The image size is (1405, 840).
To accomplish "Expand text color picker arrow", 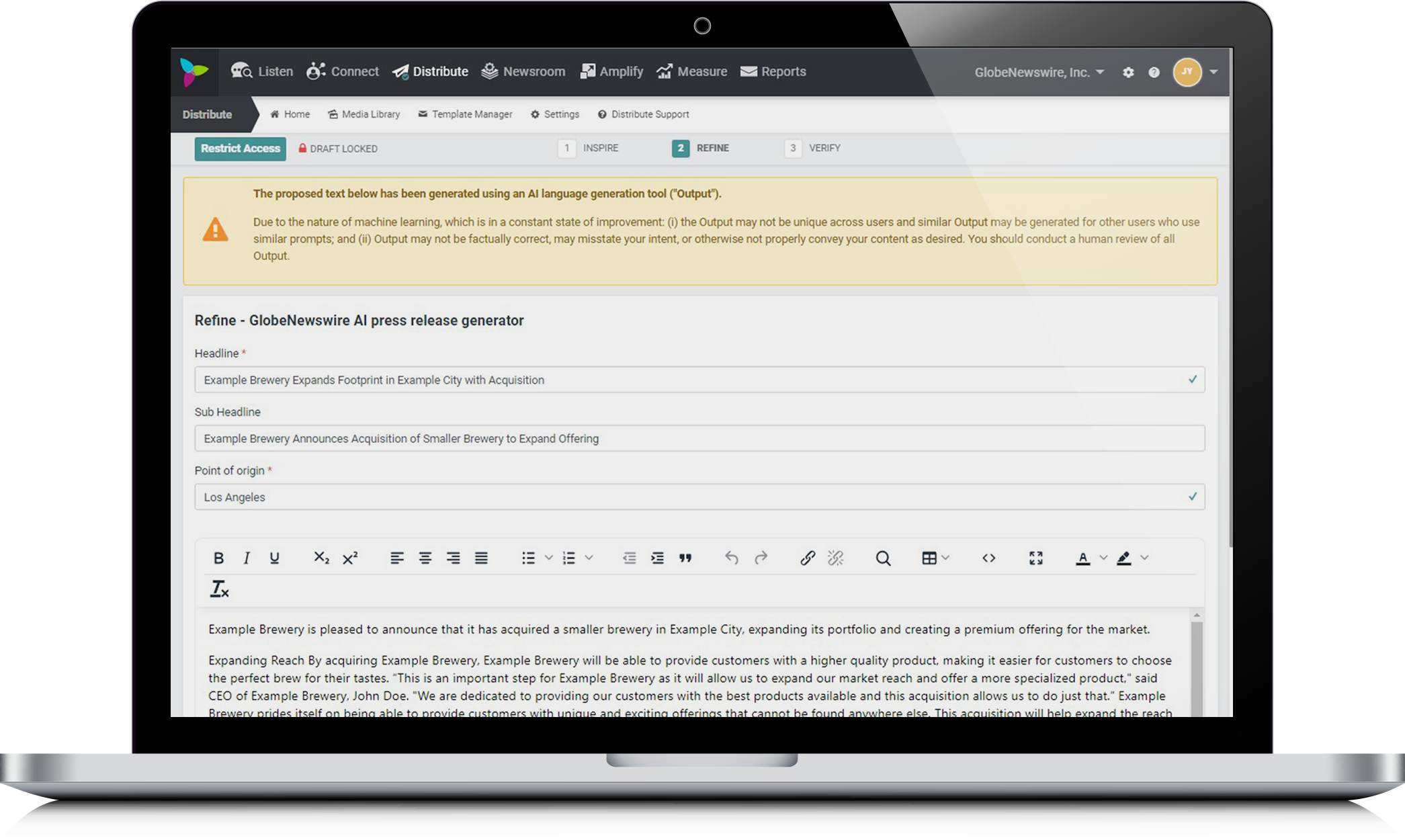I will point(1103,558).
